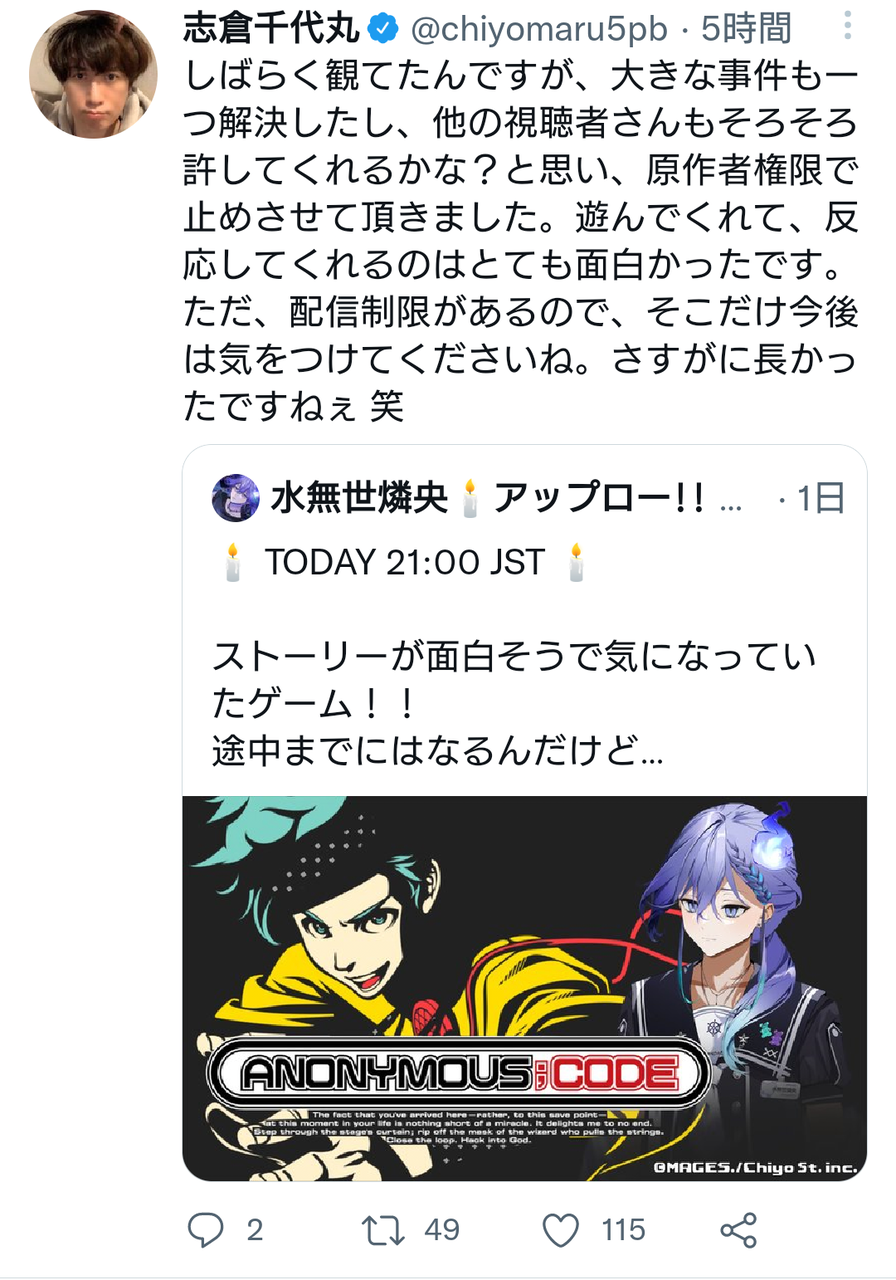This screenshot has width=896, height=1280.
Task: Open 志倉千代丸 profile avatar
Action: click(x=93, y=74)
